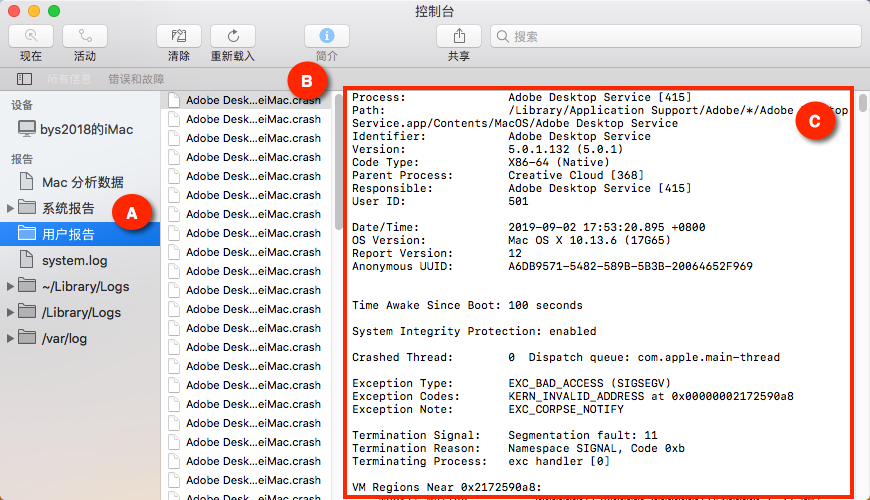Click exception note 'EXC_CORPSE_NOTIFY'
870x500 pixels.
tap(565, 410)
